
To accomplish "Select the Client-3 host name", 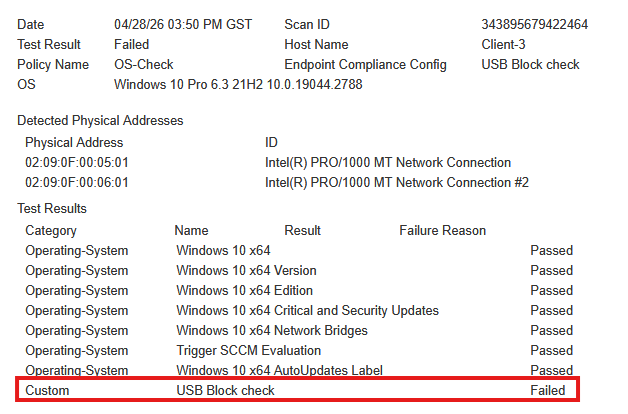I will pos(503,44).
